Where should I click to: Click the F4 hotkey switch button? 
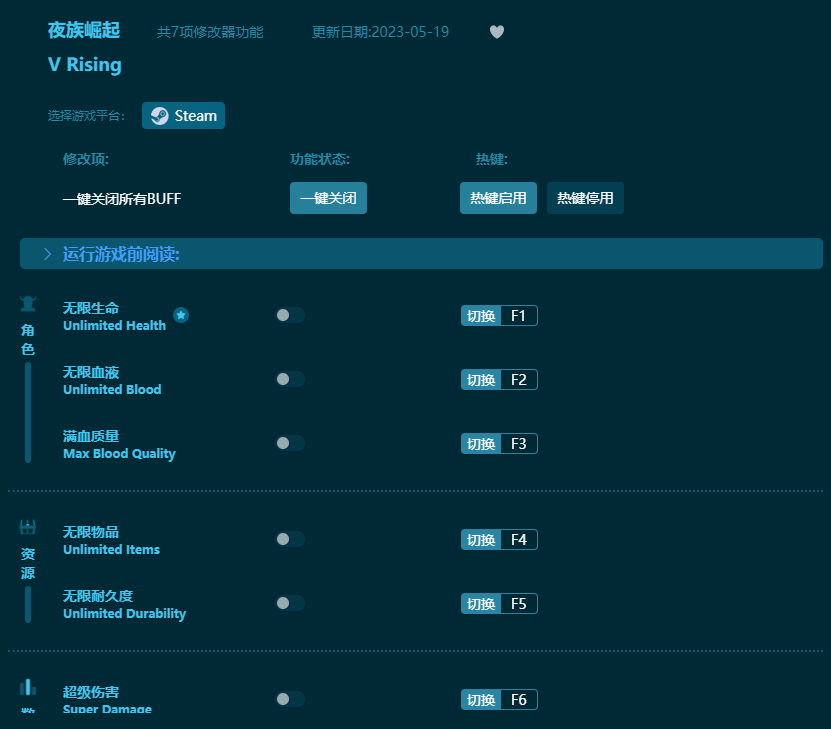click(x=499, y=540)
